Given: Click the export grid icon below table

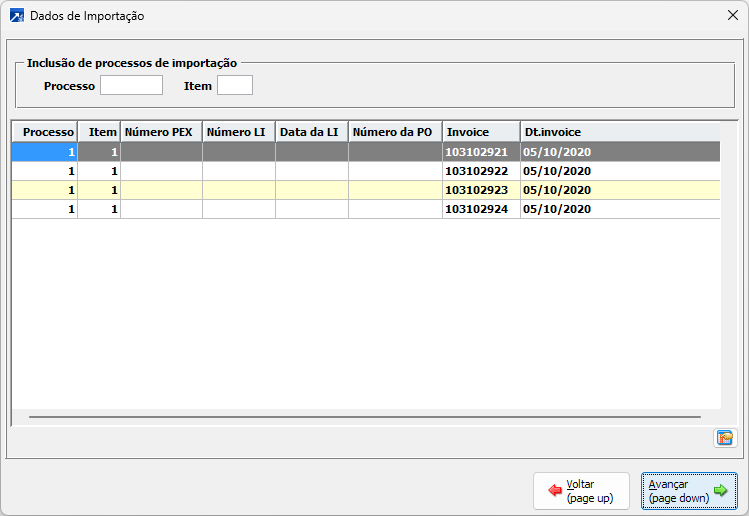Looking at the screenshot, I should point(725,438).
